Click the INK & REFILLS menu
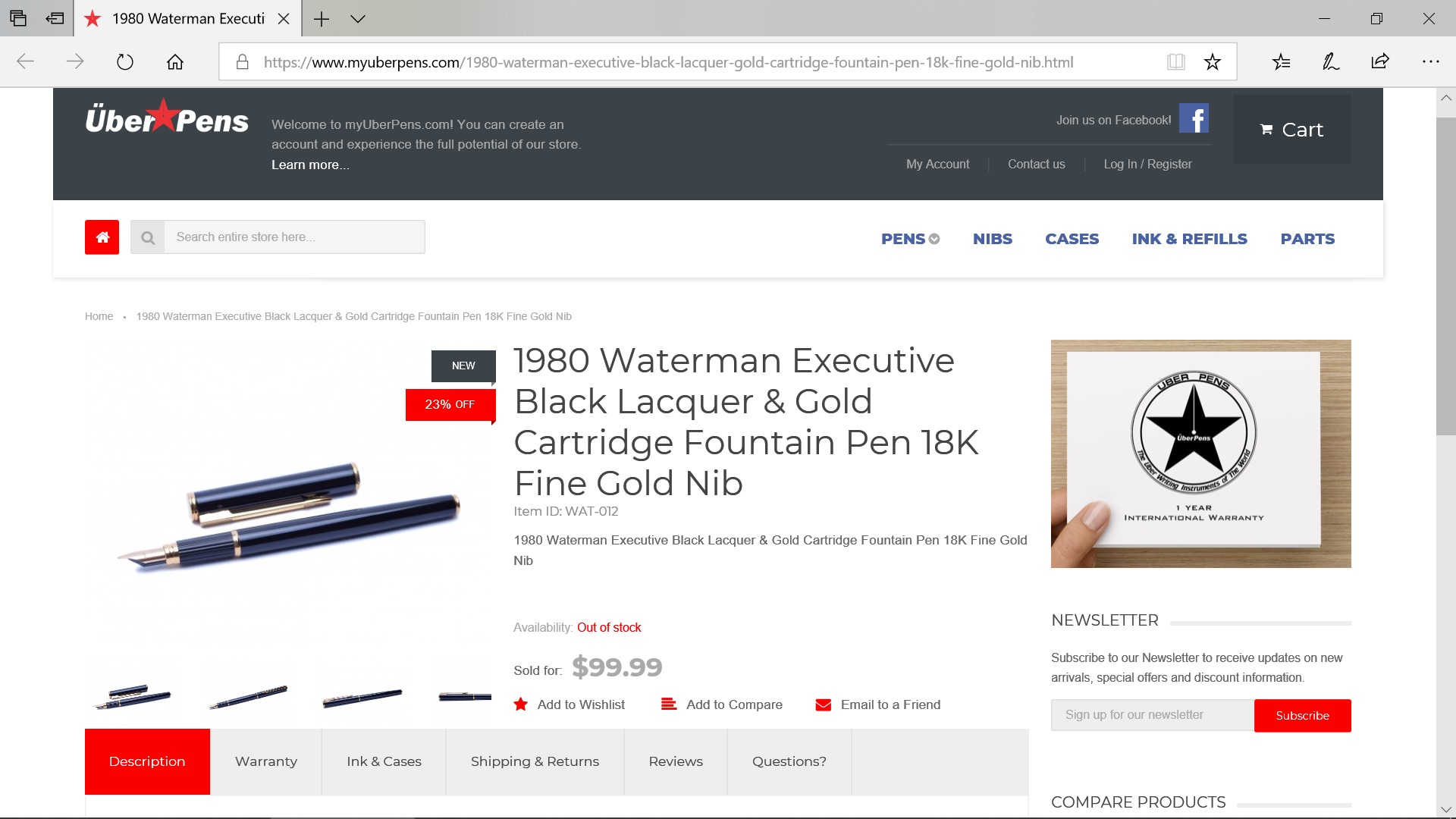Screen dimensions: 1456x819 coord(1189,239)
